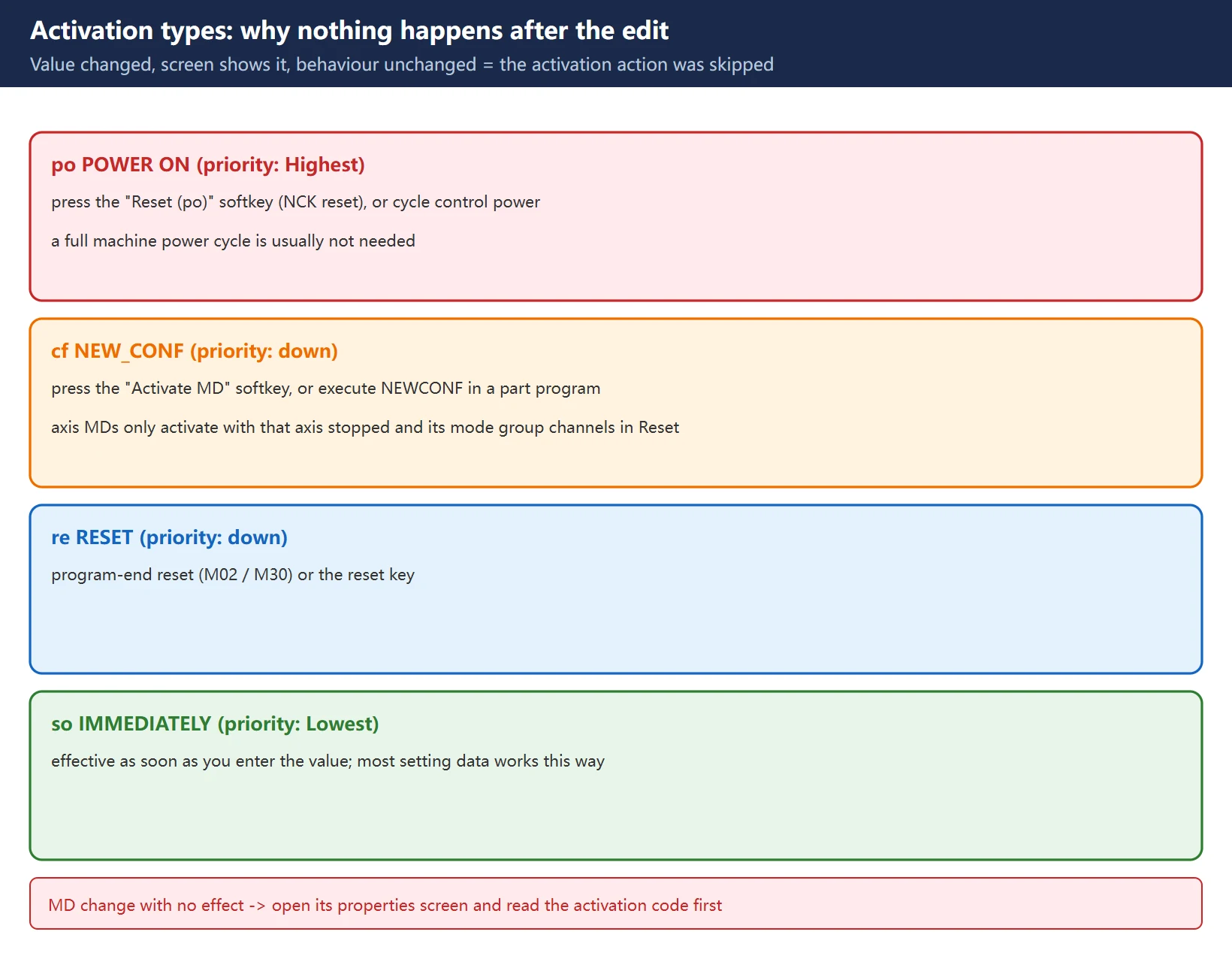
Task: Select the 'cf NEW_CONF (priority: down)' heading
Action: (195, 351)
